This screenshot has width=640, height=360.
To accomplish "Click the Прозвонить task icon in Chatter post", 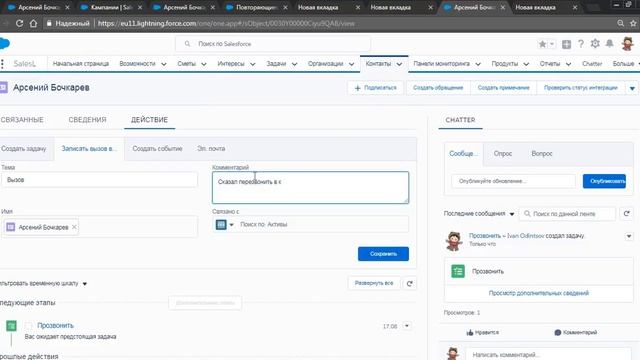I will click(x=458, y=271).
